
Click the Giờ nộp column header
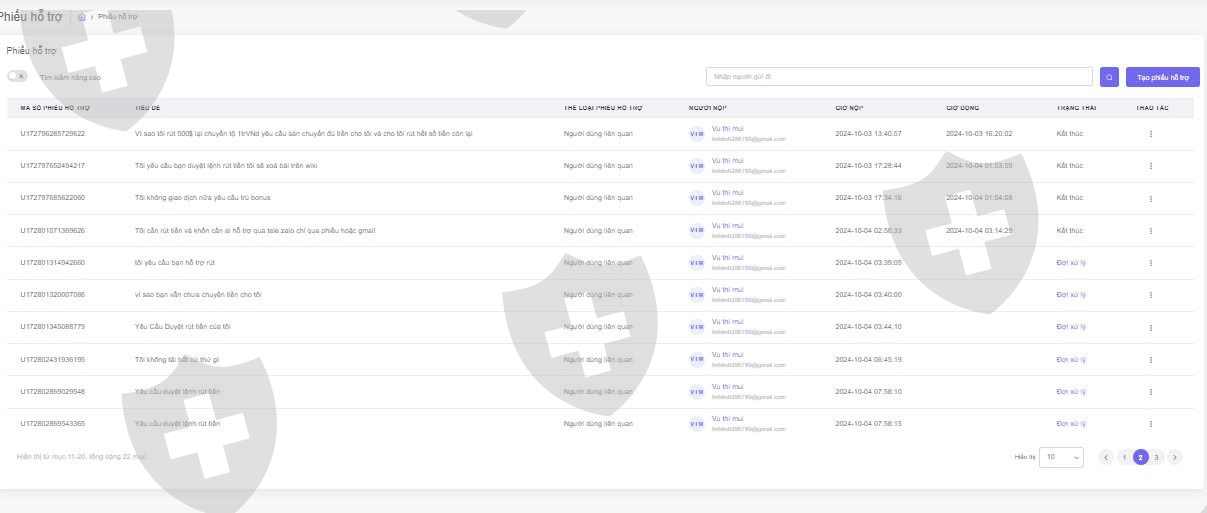(x=849, y=107)
